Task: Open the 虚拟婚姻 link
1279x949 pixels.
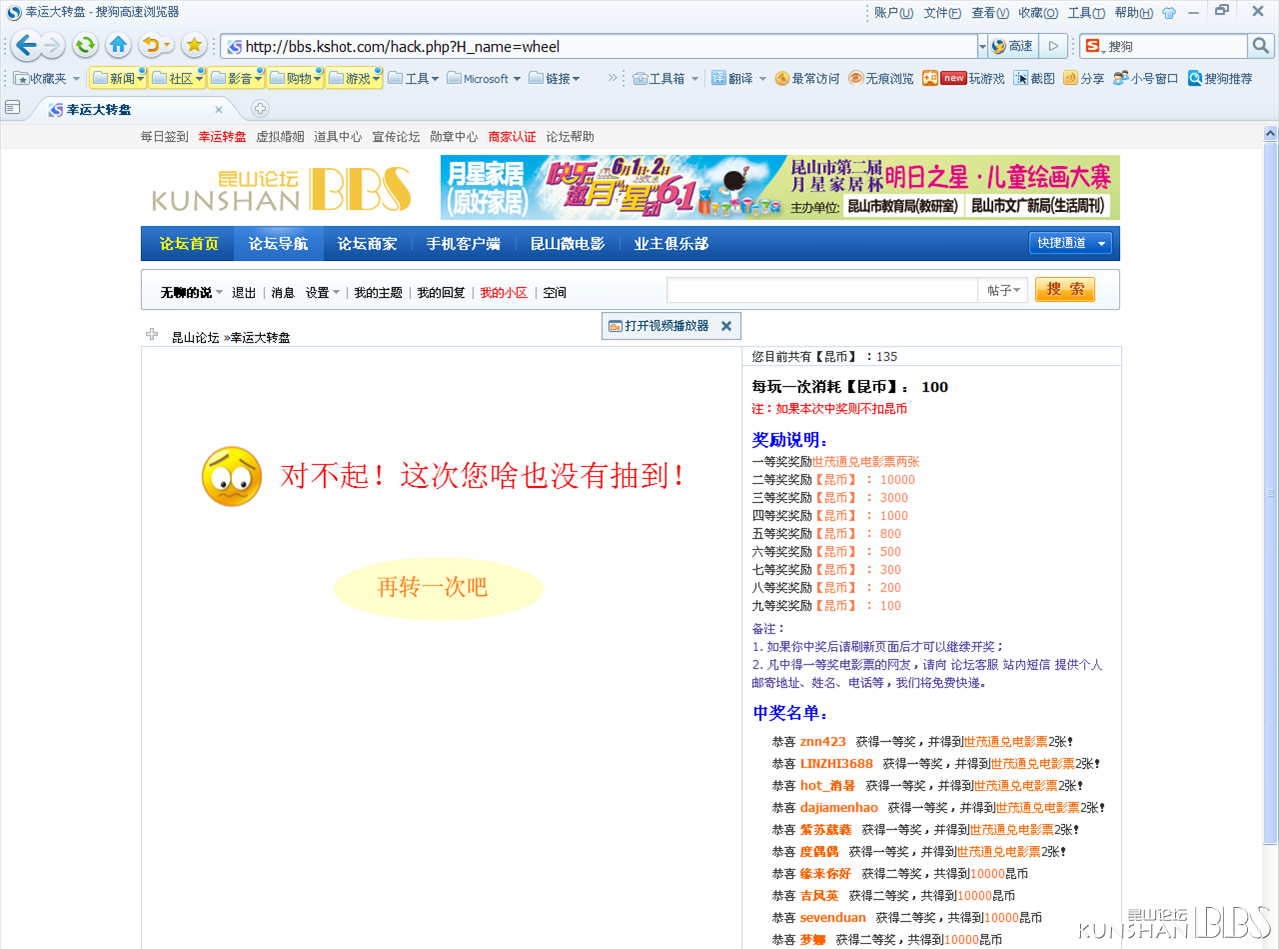Action: 280,137
